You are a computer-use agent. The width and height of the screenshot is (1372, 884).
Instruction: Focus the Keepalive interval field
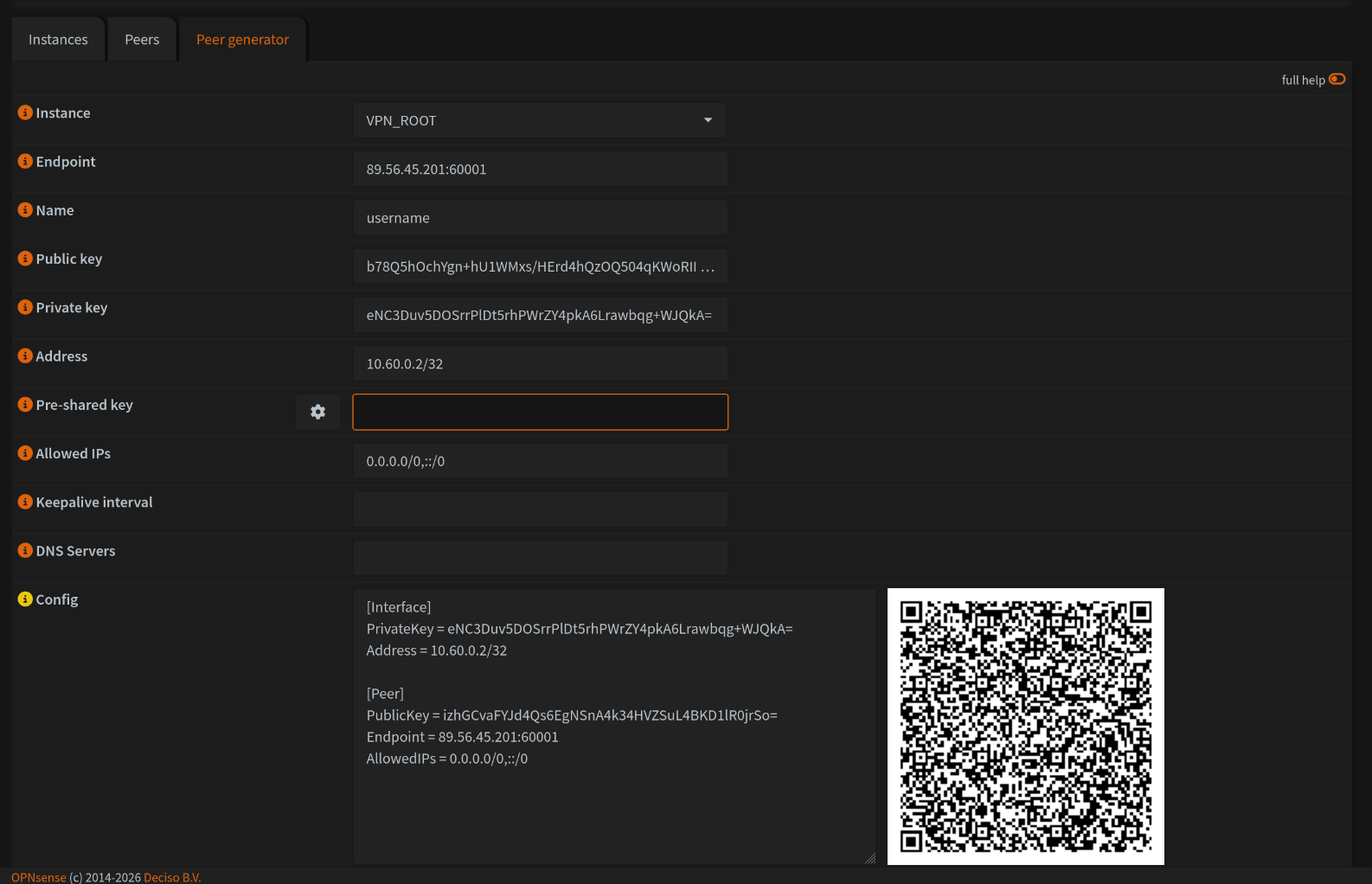540,509
